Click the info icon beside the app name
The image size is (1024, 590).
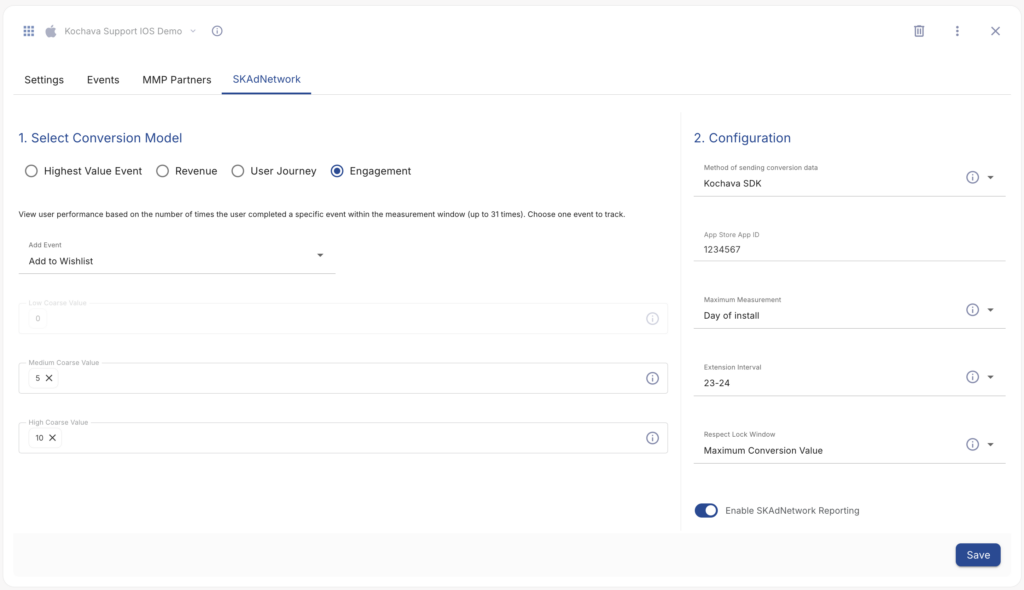(x=217, y=31)
